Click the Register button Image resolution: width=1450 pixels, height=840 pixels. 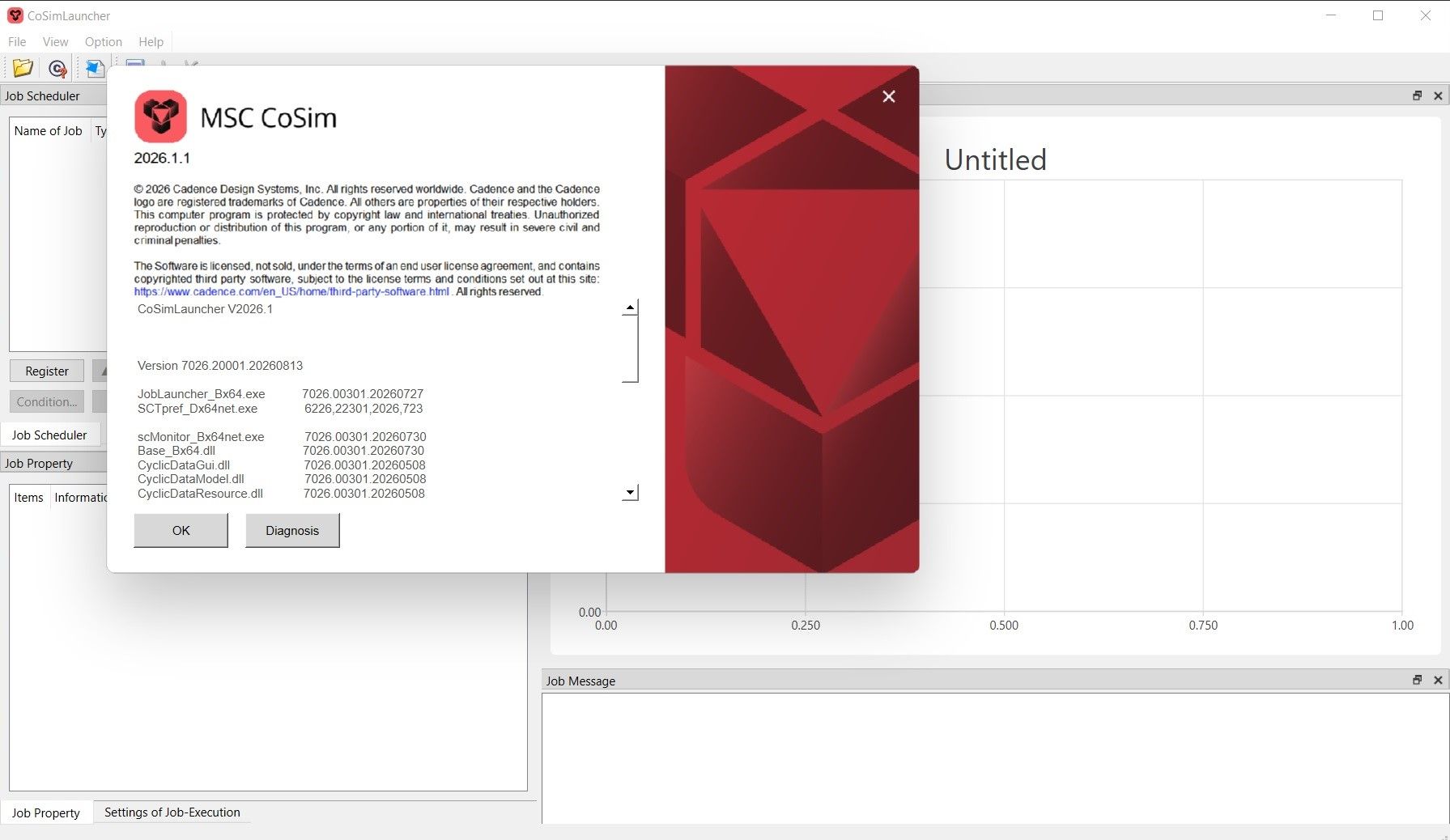47,371
